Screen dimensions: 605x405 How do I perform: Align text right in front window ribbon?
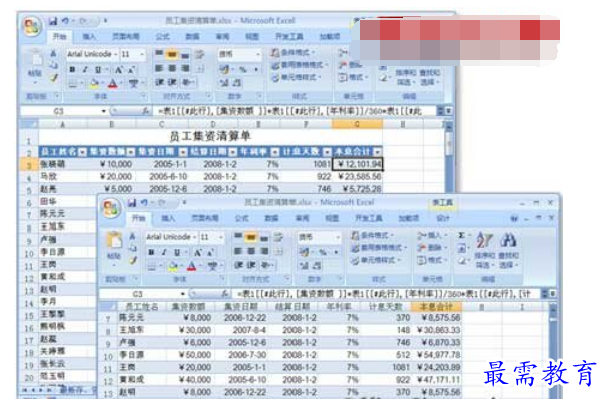(x=264, y=251)
